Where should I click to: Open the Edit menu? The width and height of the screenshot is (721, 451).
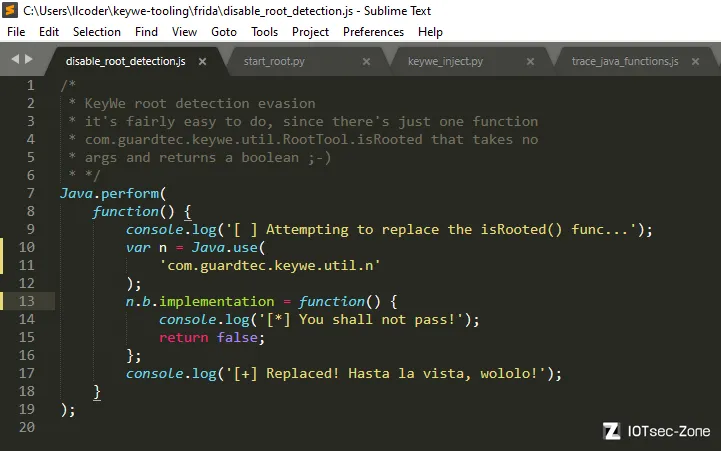[49, 32]
